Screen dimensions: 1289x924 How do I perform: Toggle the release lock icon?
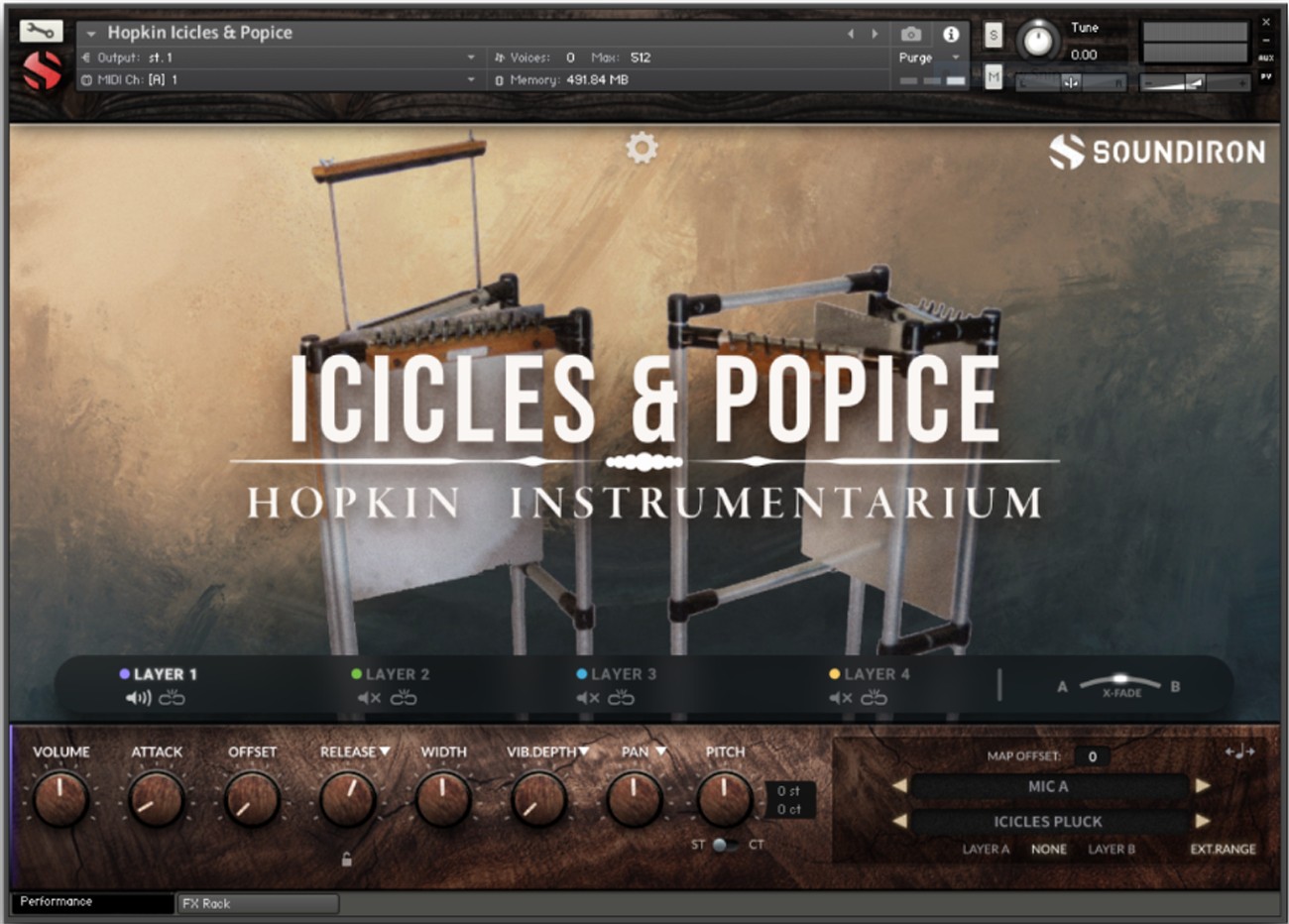click(x=346, y=860)
